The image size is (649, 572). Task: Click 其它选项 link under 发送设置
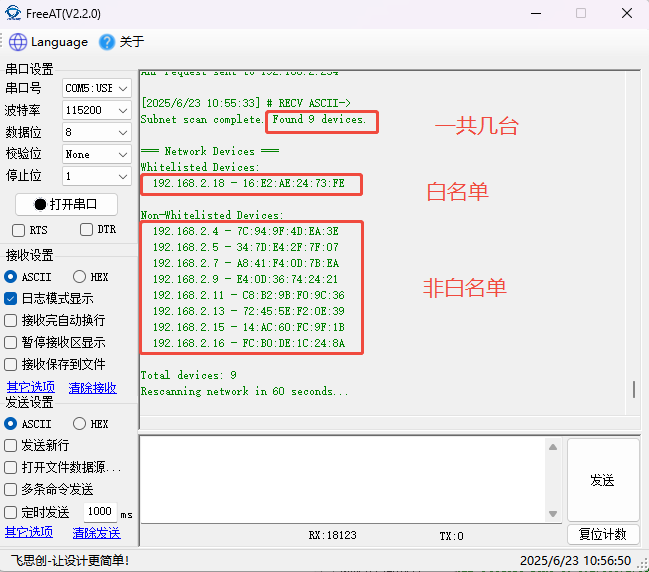click(29, 532)
